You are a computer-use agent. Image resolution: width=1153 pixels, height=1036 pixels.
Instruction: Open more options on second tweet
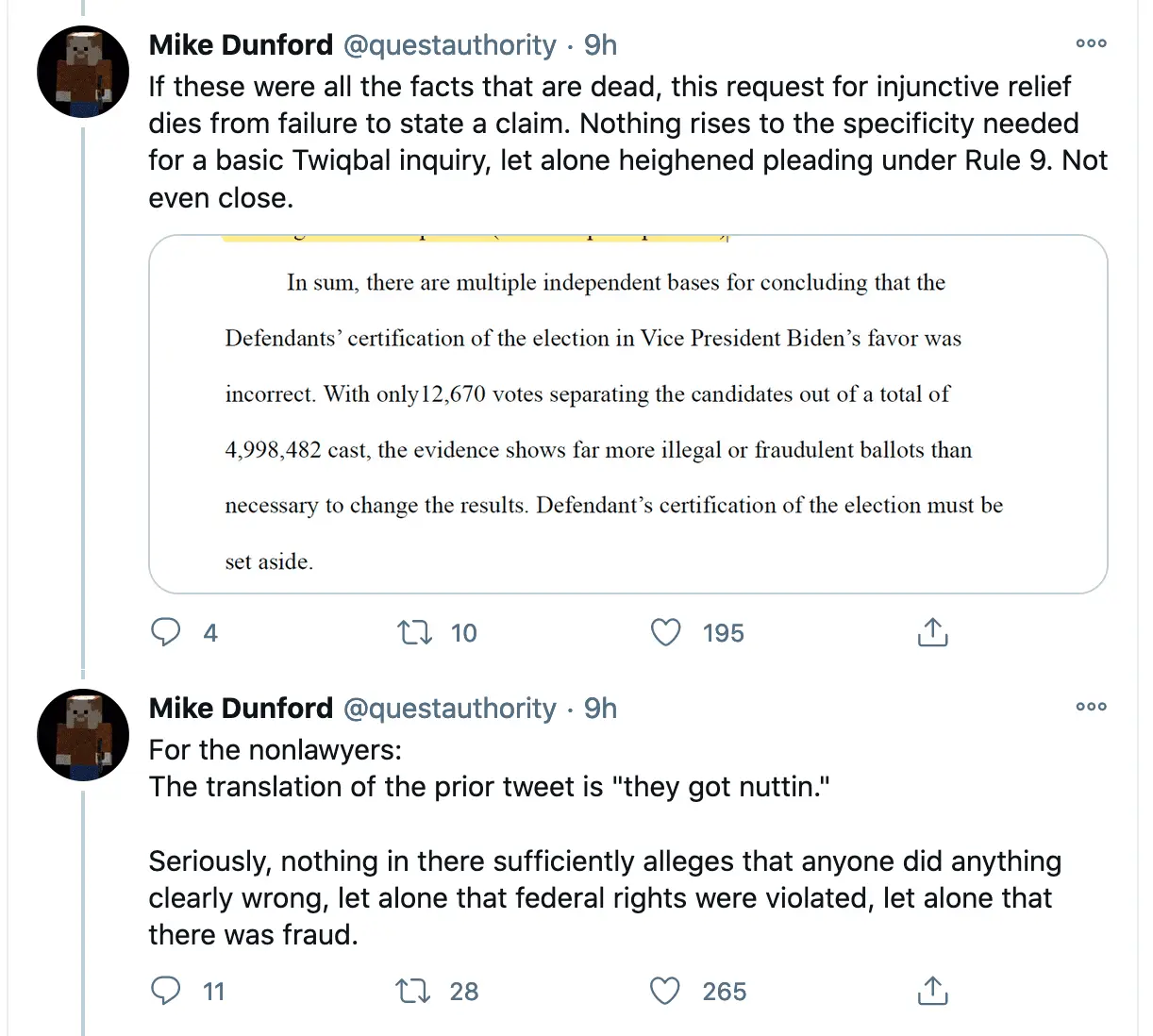1091,707
